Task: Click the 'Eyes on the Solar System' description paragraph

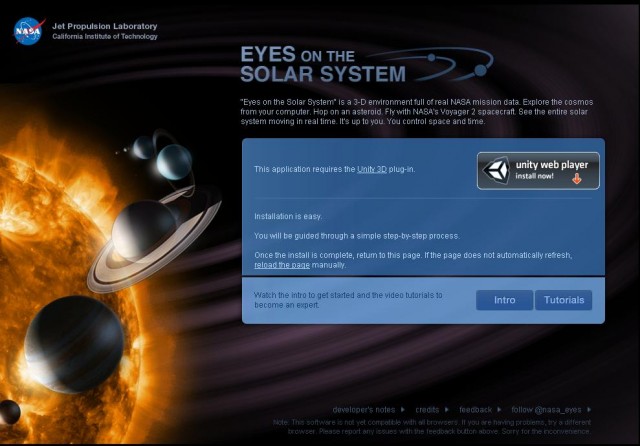Action: (x=416, y=111)
